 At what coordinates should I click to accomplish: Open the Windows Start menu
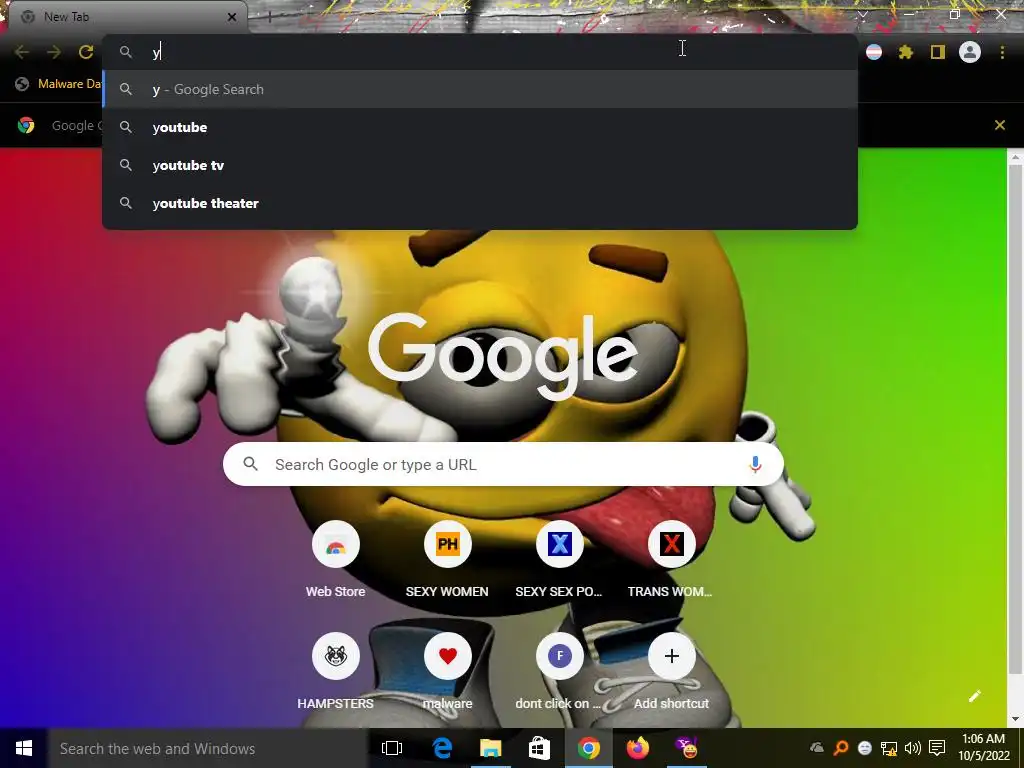[24, 748]
